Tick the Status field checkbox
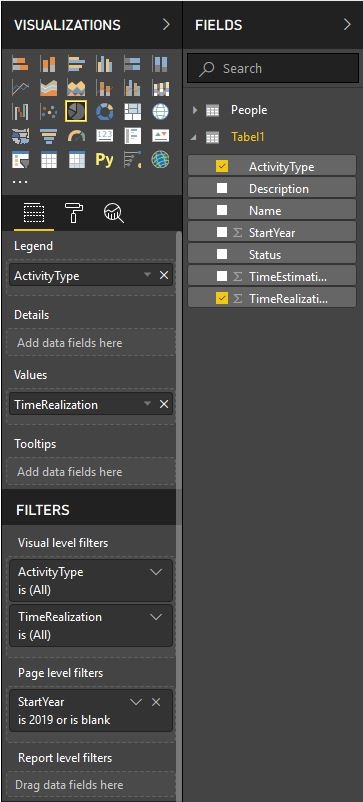Screen dimensions: 363x802 [x=222, y=254]
